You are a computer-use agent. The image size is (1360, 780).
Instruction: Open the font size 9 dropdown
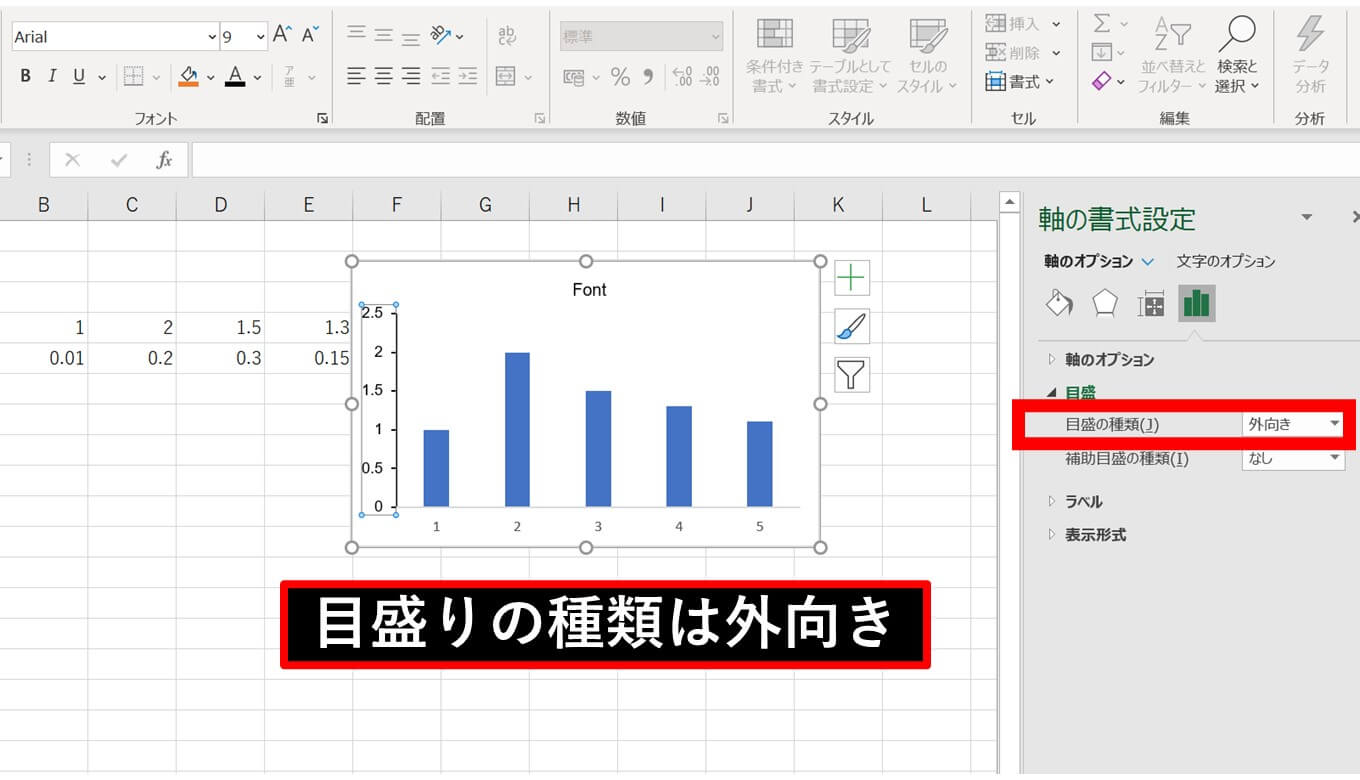[261, 36]
